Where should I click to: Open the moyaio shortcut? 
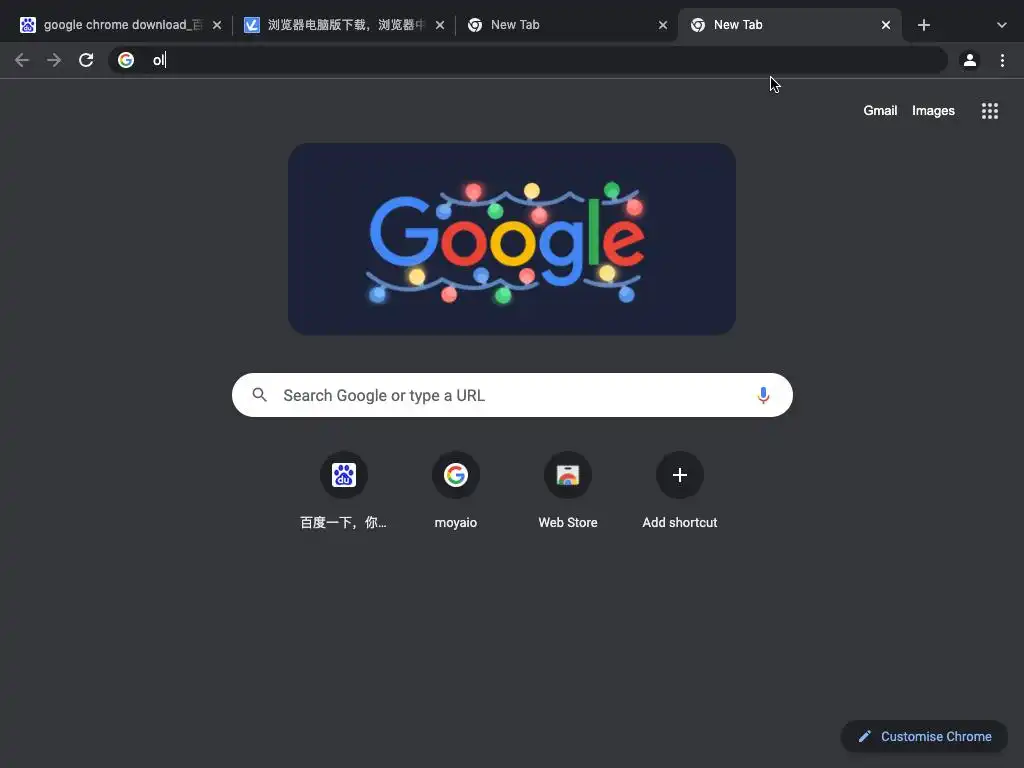click(456, 475)
